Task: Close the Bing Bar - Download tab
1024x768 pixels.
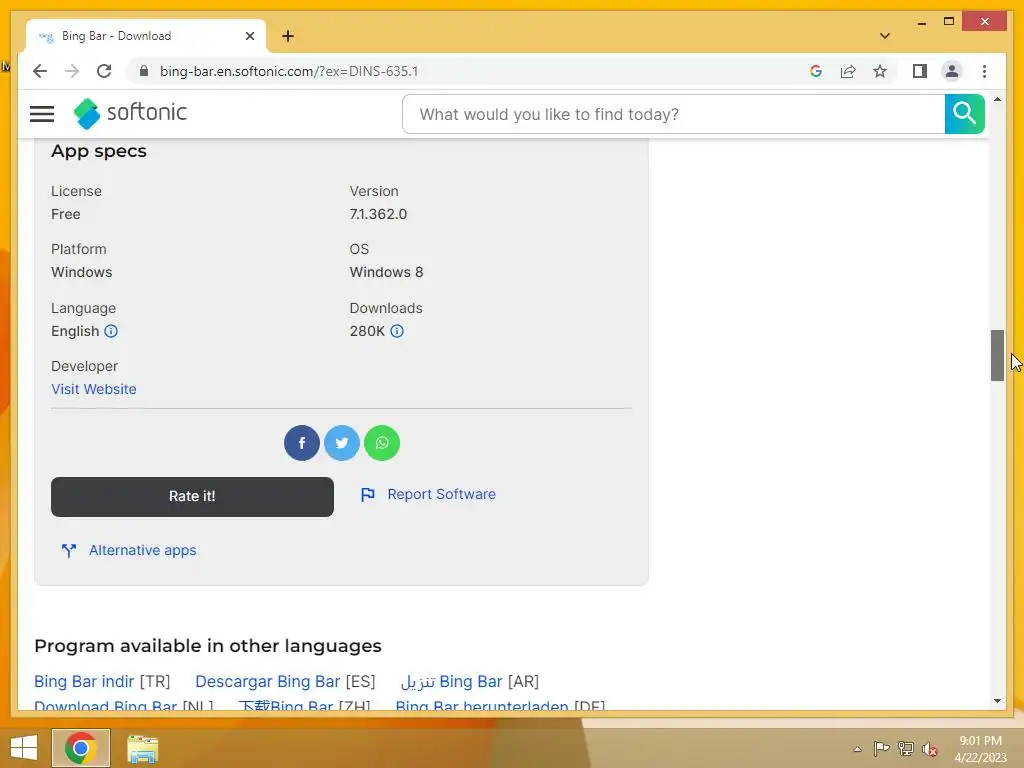Action: [249, 36]
